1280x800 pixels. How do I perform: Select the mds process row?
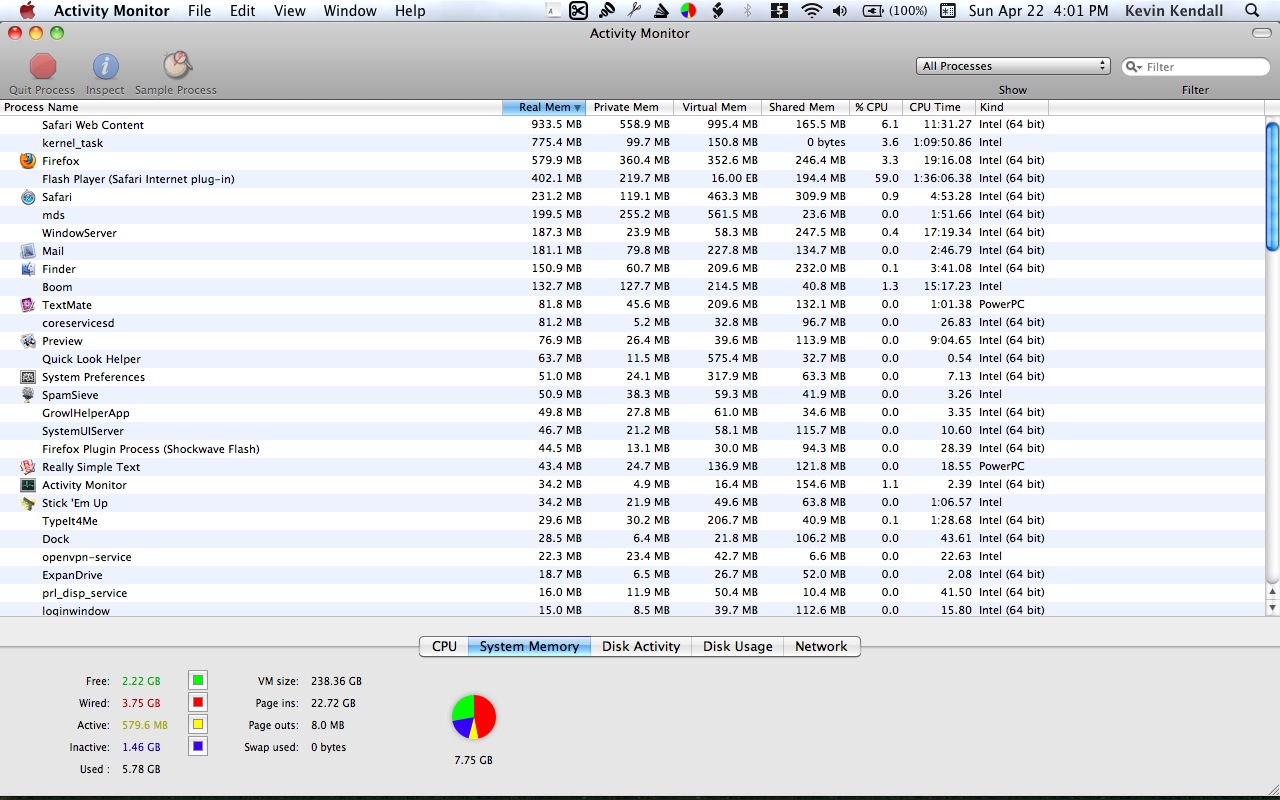632,215
